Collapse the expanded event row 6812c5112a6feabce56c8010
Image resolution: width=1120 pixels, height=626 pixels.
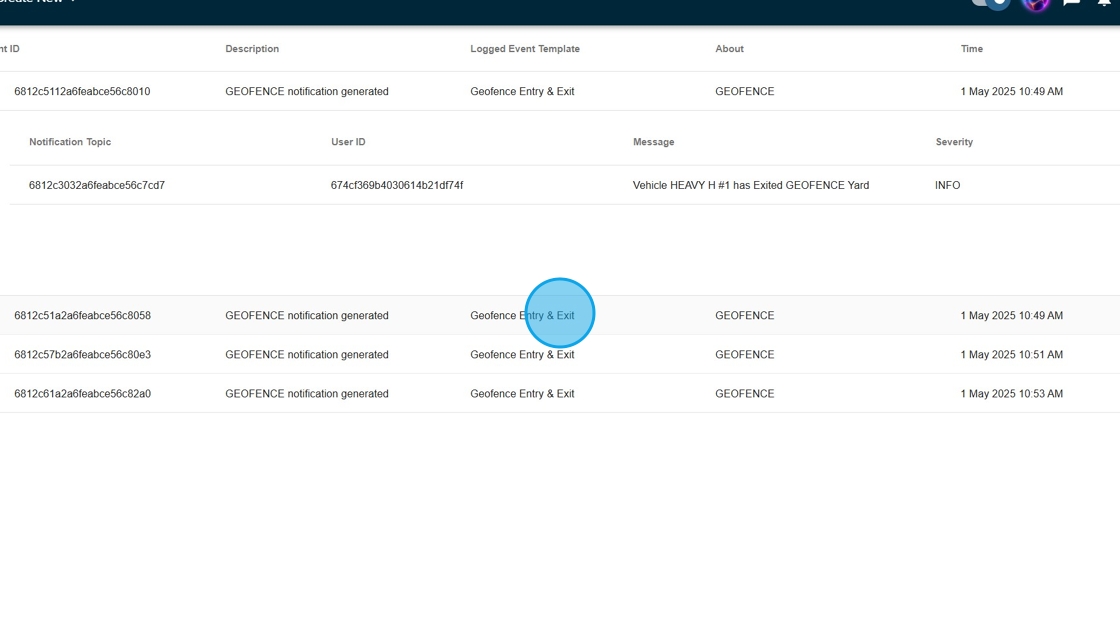point(82,91)
